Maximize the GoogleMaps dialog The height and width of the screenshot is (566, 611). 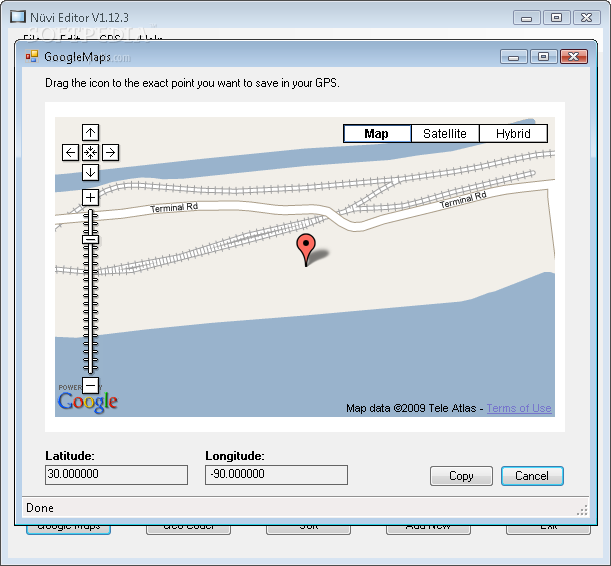[x=544, y=57]
